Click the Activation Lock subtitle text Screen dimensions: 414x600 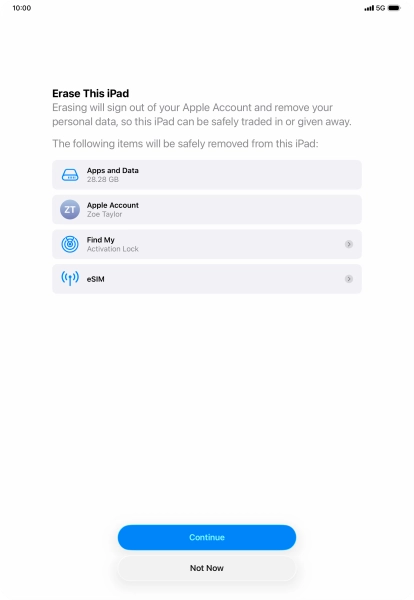(112, 249)
